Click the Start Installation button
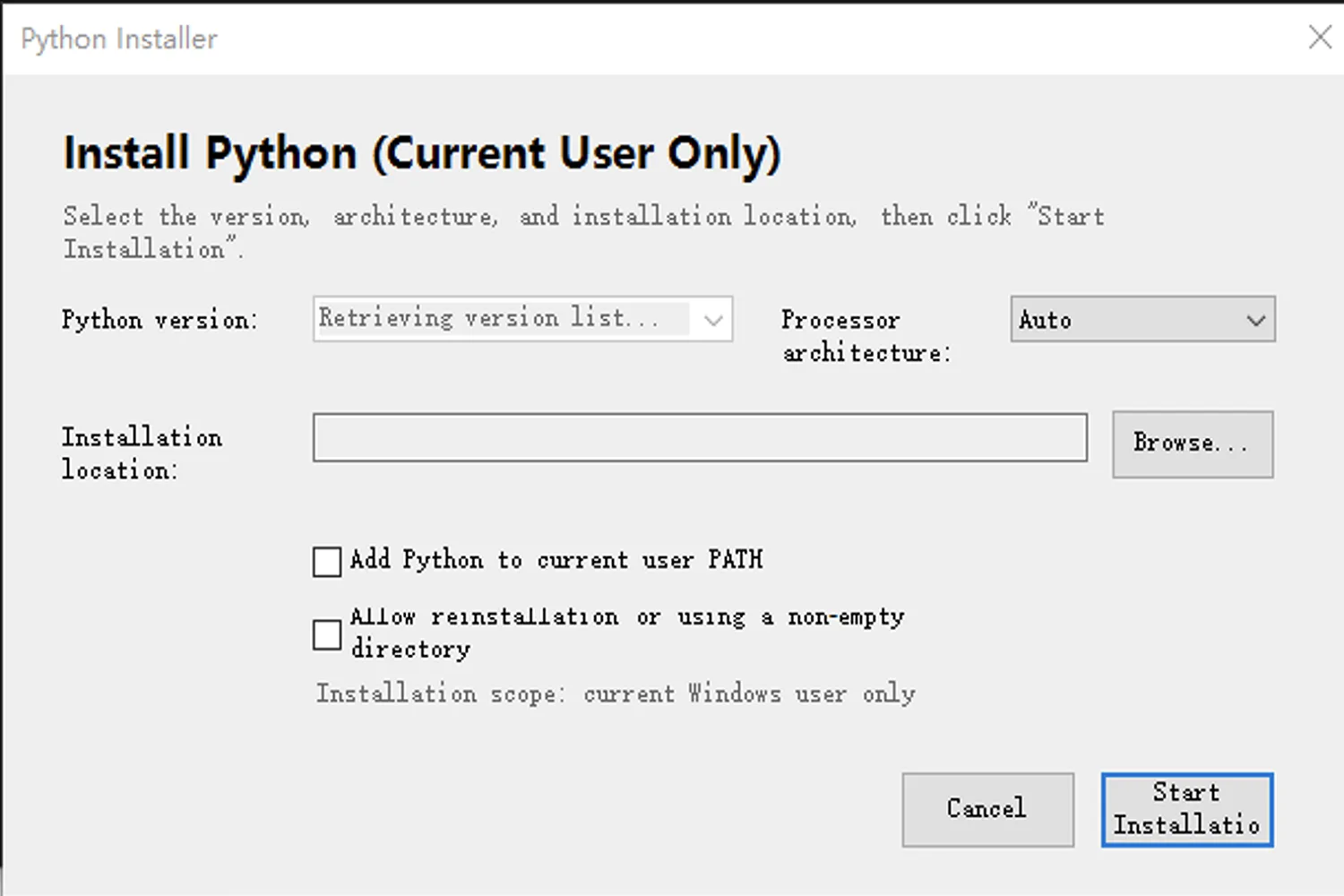Image resolution: width=1344 pixels, height=896 pixels. click(x=1187, y=809)
